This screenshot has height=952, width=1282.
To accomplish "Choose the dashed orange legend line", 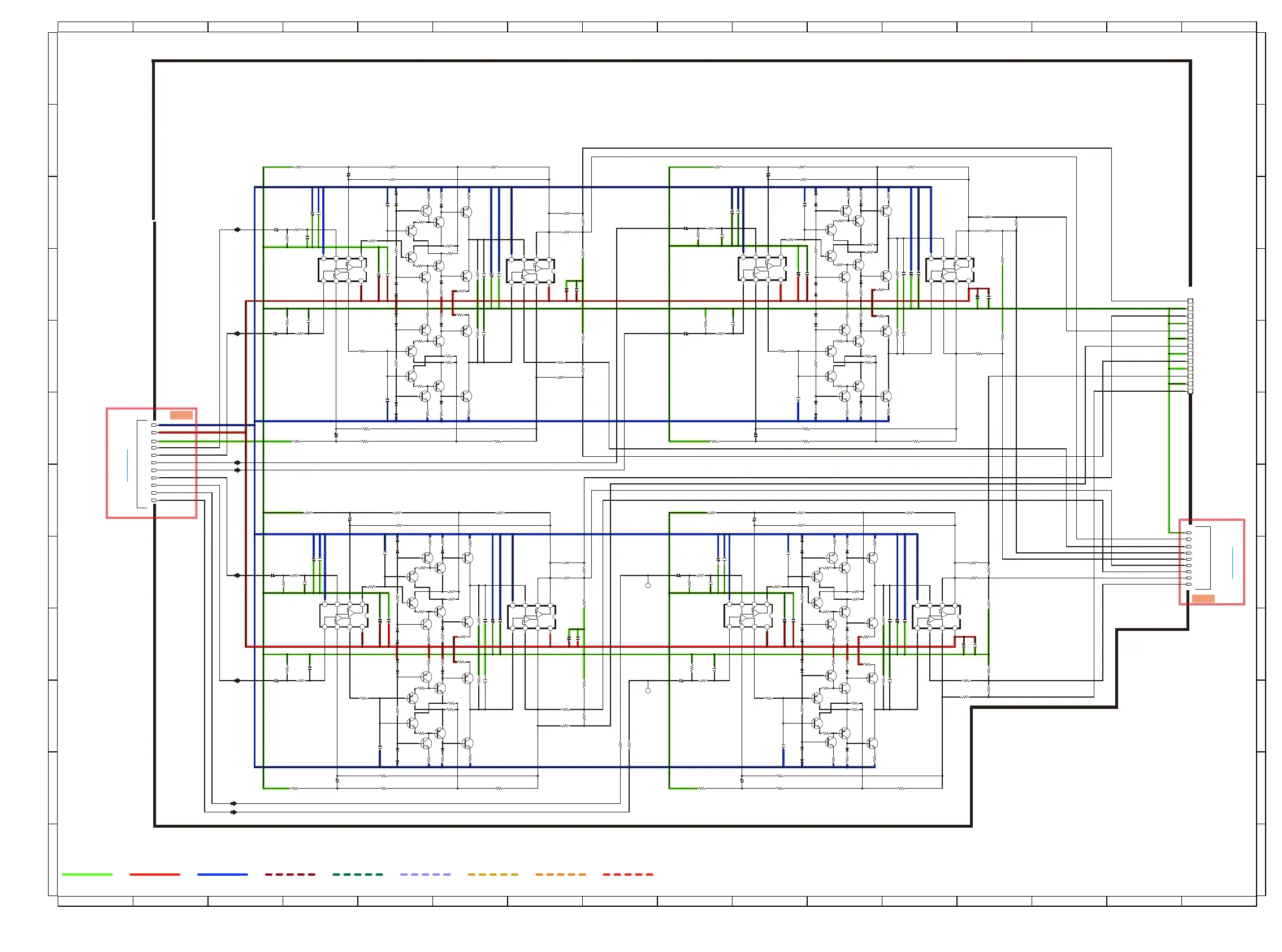I will 560,875.
